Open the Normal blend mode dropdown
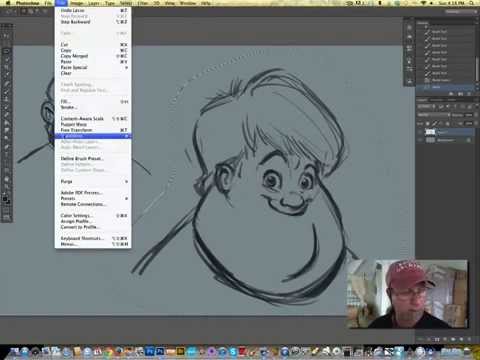This screenshot has height=360, width=480. (x=433, y=115)
